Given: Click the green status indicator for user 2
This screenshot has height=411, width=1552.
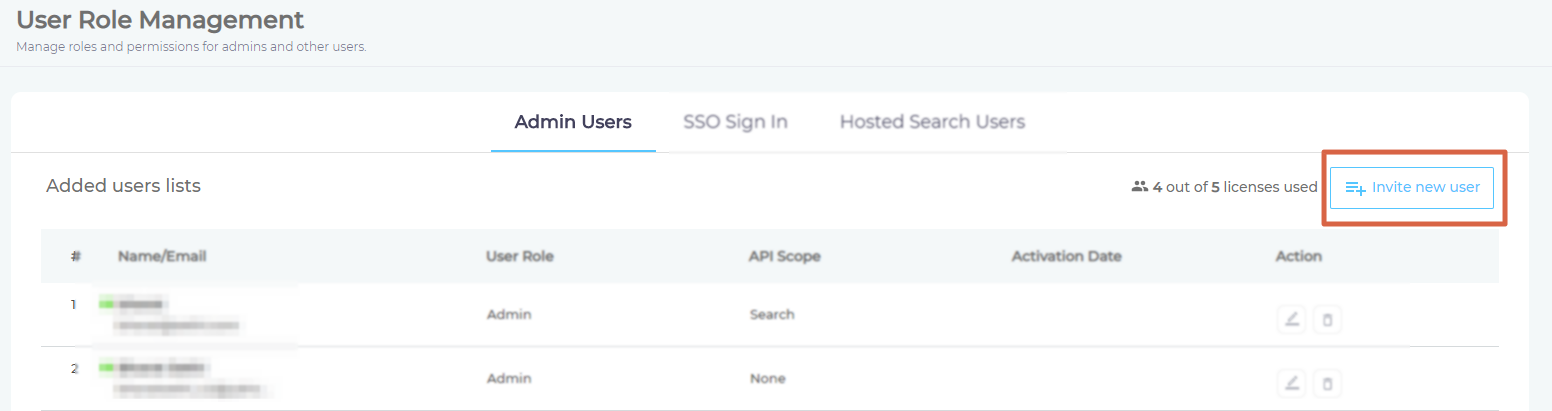Looking at the screenshot, I should click(x=106, y=368).
